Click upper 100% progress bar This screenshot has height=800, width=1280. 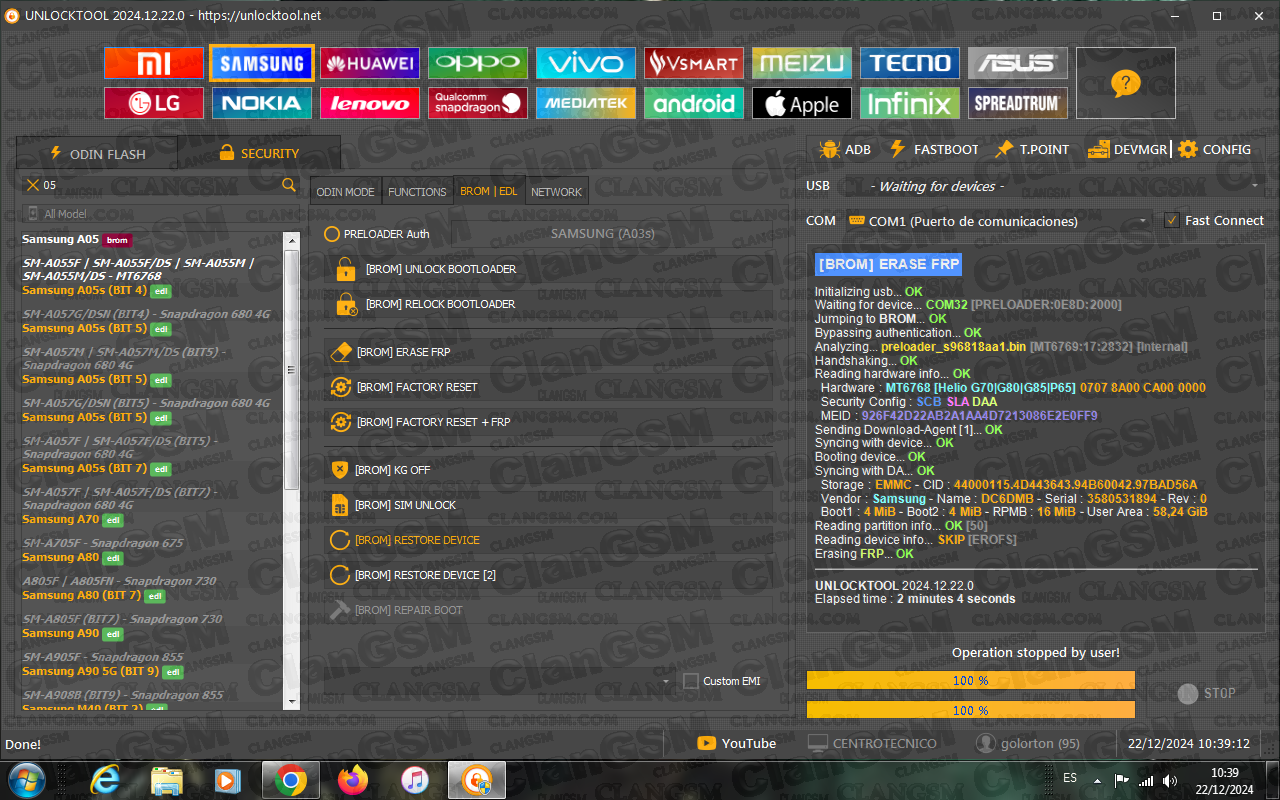(971, 680)
